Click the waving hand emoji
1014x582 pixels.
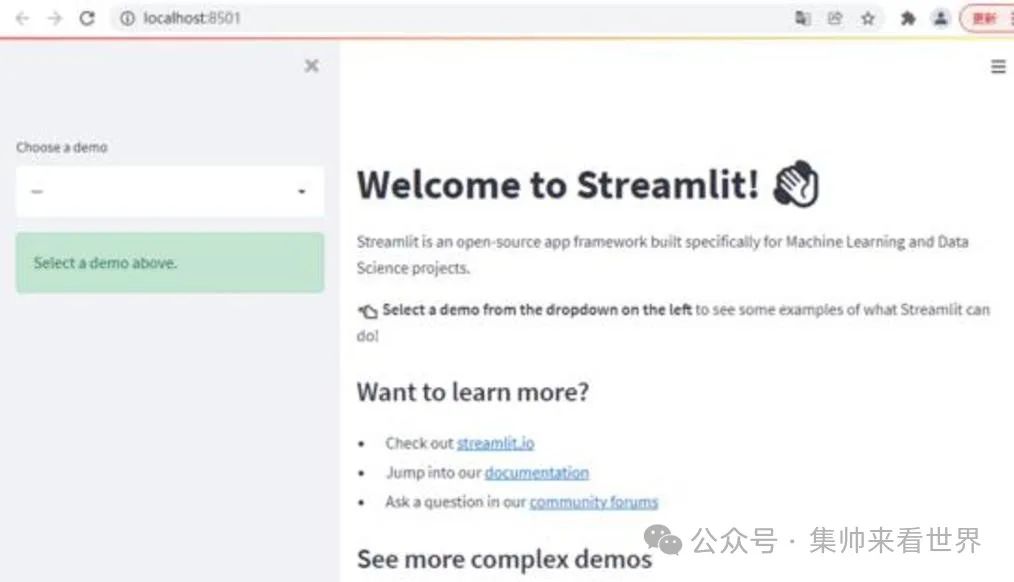(x=796, y=184)
